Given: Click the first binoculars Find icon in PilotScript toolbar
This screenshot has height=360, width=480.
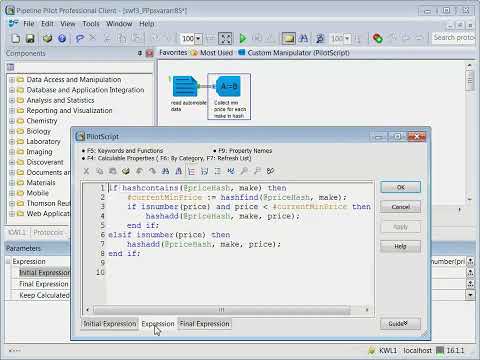Looking at the screenshot, I should (165, 171).
